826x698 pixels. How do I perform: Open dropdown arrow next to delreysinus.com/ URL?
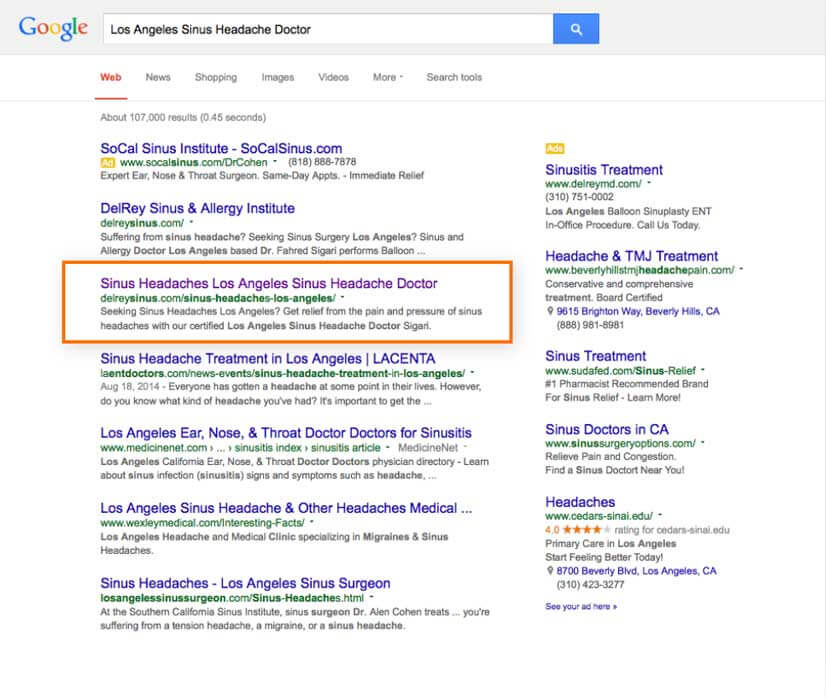pyautogui.click(x=191, y=223)
